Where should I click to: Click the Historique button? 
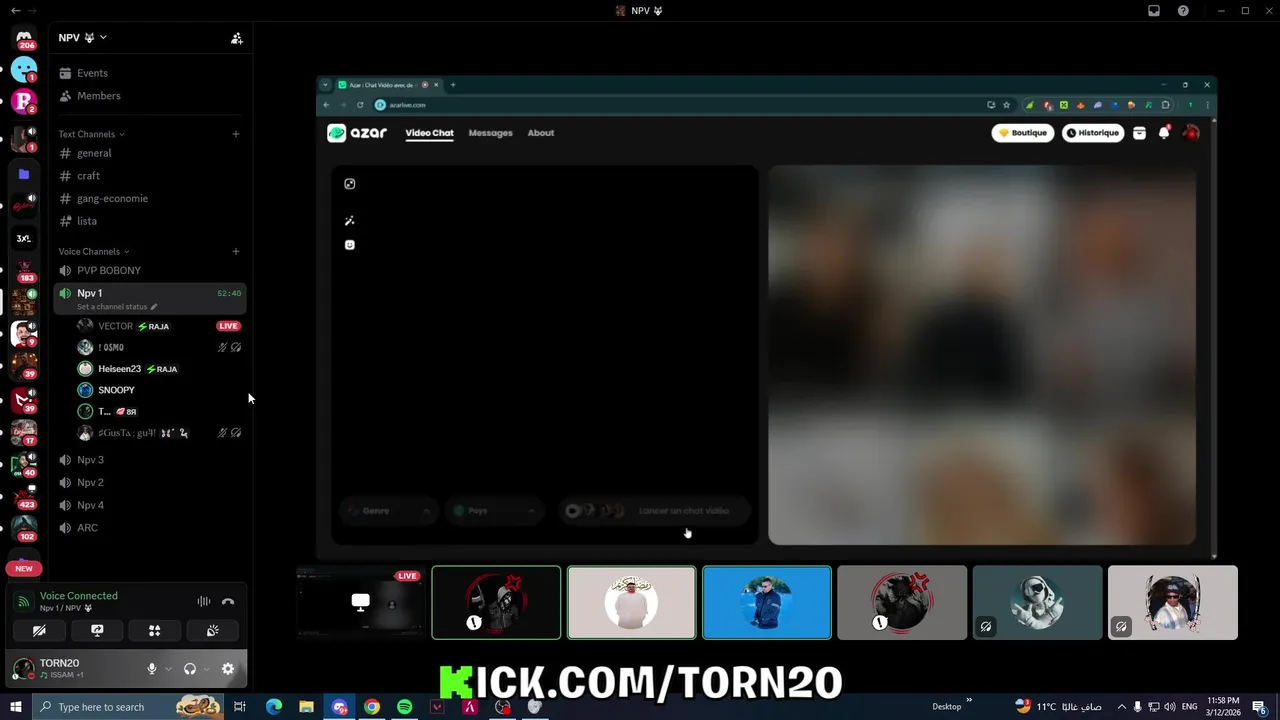click(x=1093, y=133)
